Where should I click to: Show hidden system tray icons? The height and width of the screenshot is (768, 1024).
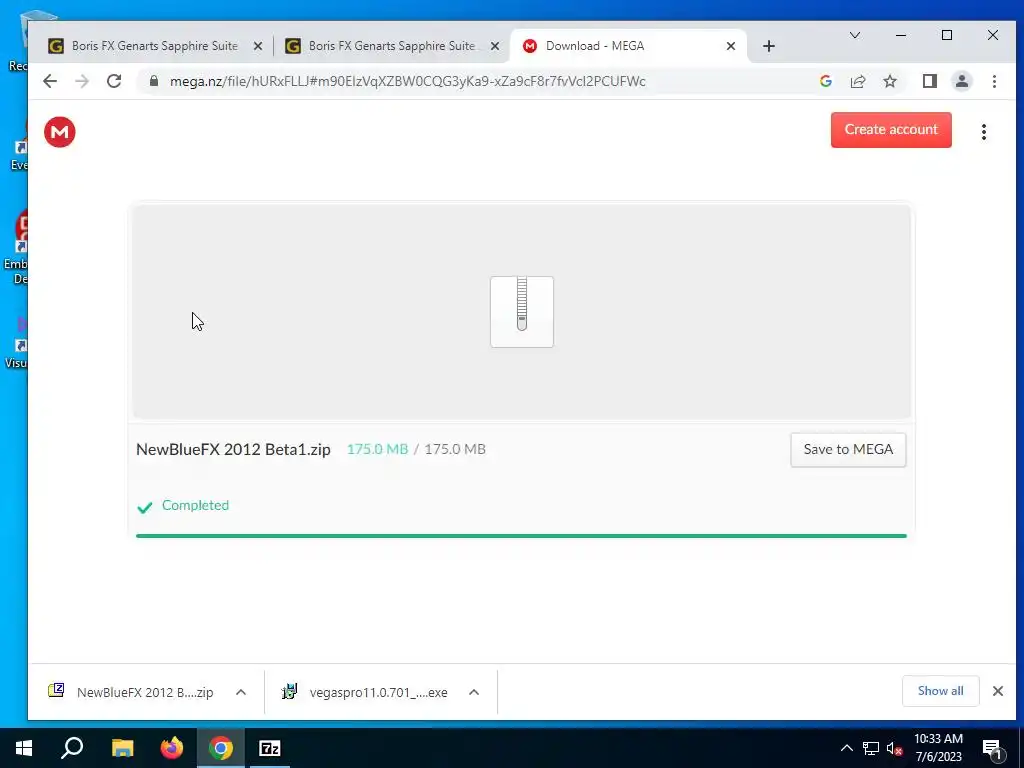pos(846,748)
